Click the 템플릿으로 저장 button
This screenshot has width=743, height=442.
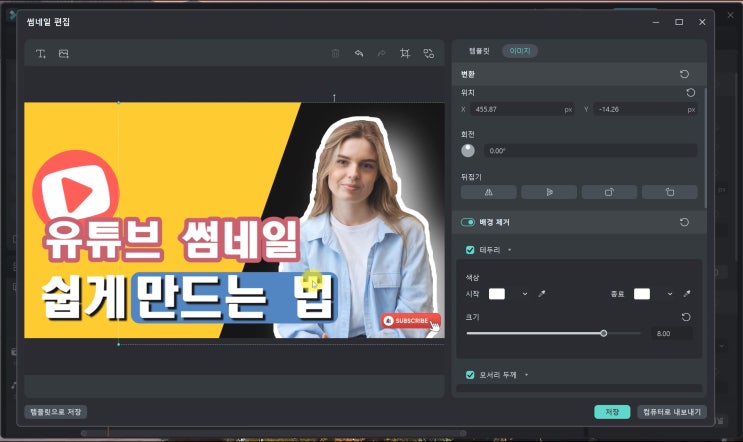55,412
